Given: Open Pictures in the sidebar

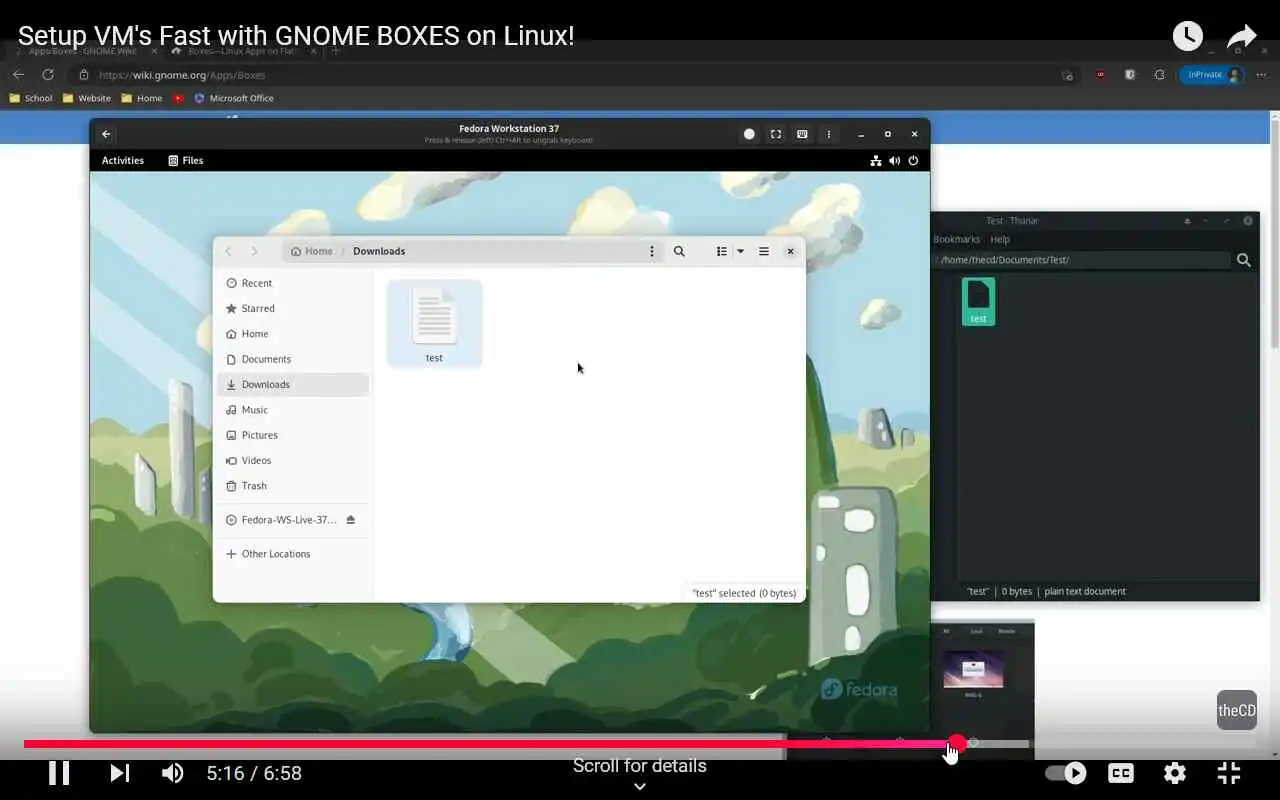Looking at the screenshot, I should pos(293,435).
